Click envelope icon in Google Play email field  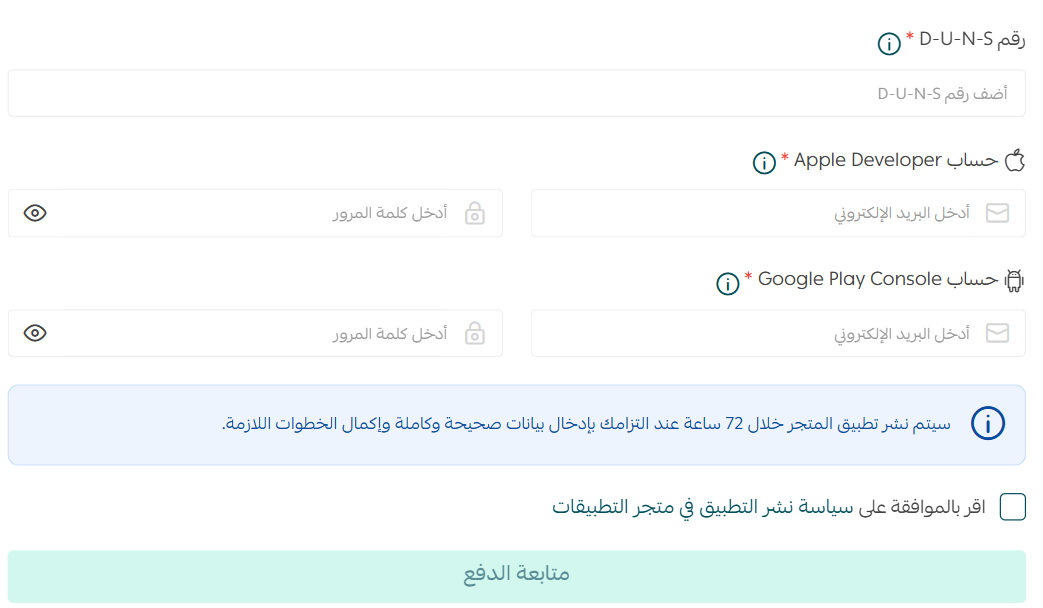pyautogui.click(x=997, y=333)
